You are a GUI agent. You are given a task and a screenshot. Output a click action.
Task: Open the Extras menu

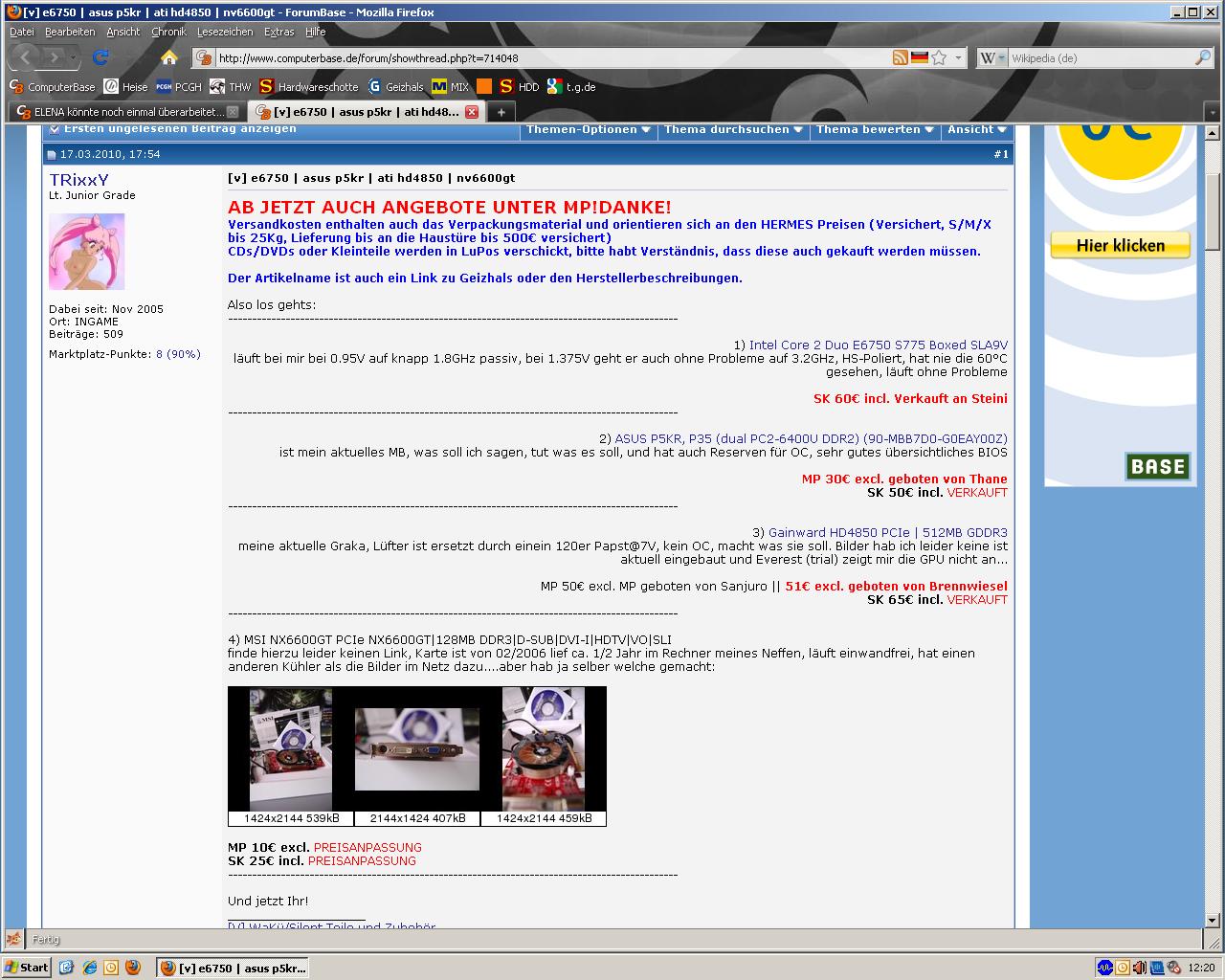279,32
